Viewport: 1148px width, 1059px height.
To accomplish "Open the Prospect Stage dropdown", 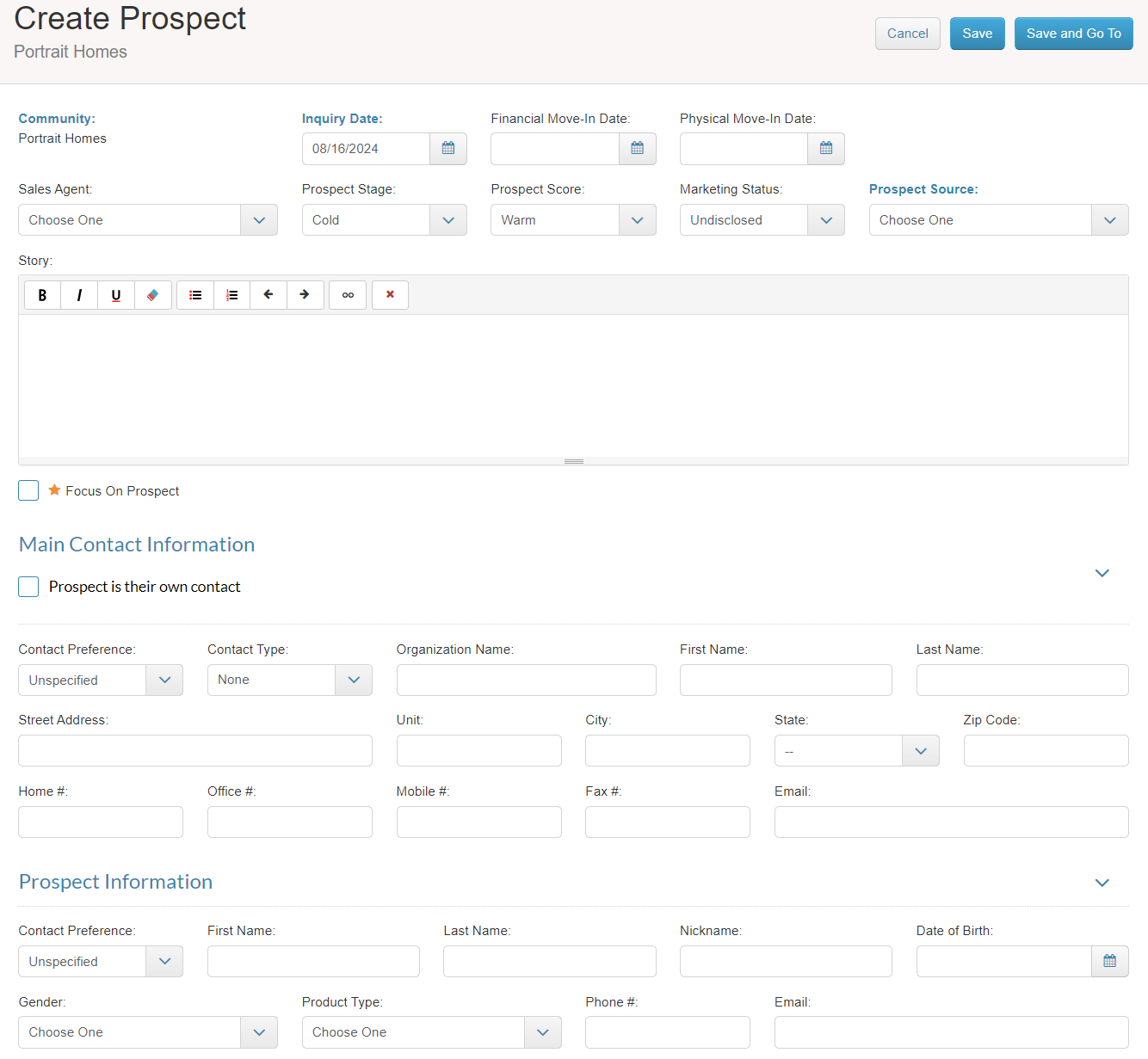I will point(385,220).
